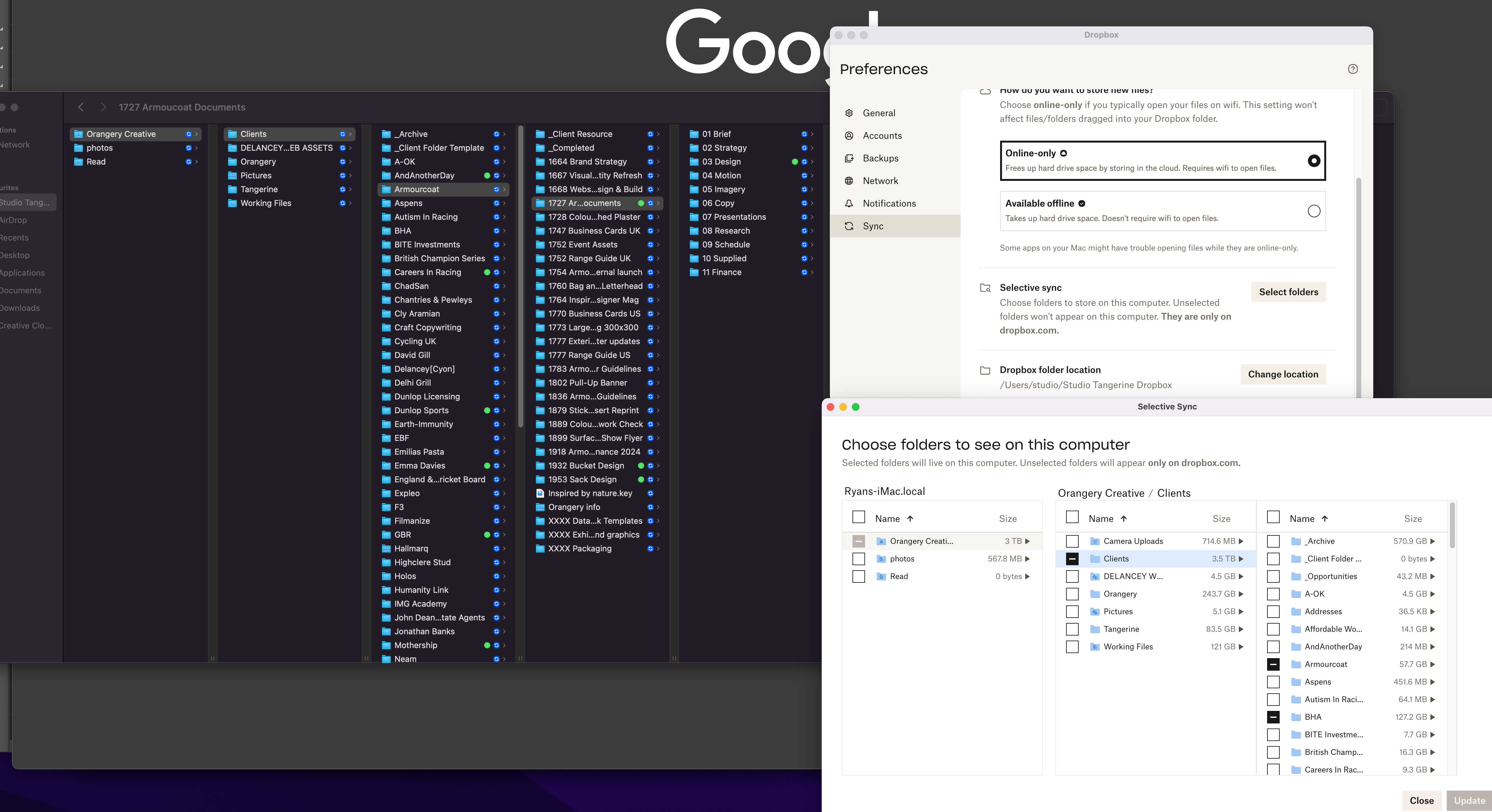Select the 1953 Sack Design folder row
The image size is (1492, 812).
tap(596, 479)
